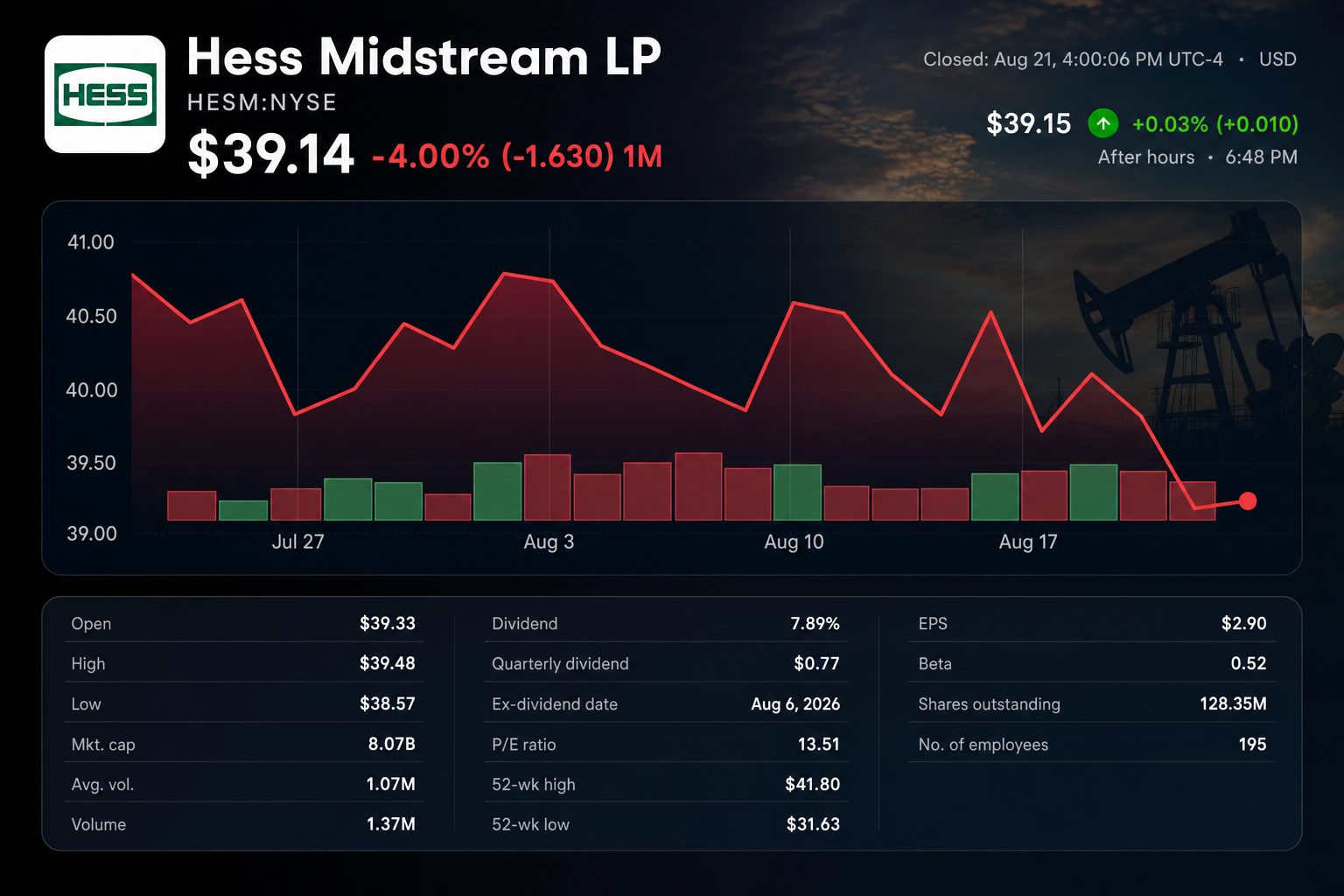
Task: Click the "40.00" y-axis label
Action: click(91, 390)
